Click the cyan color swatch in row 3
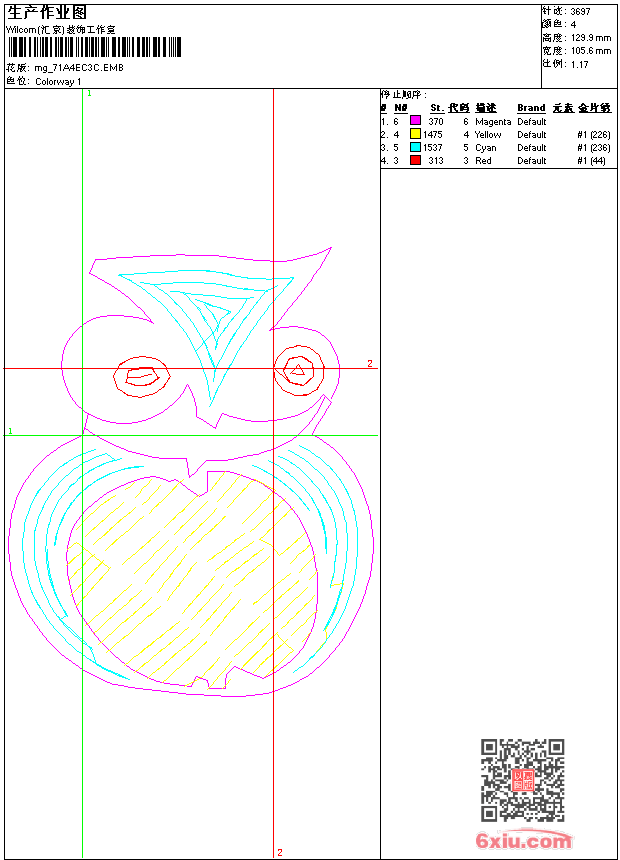The image size is (620, 860). [415, 146]
